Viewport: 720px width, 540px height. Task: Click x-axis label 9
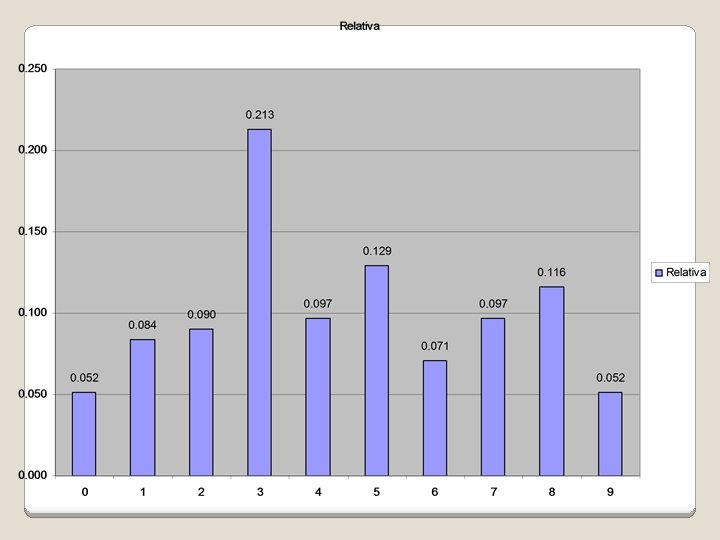click(610, 492)
